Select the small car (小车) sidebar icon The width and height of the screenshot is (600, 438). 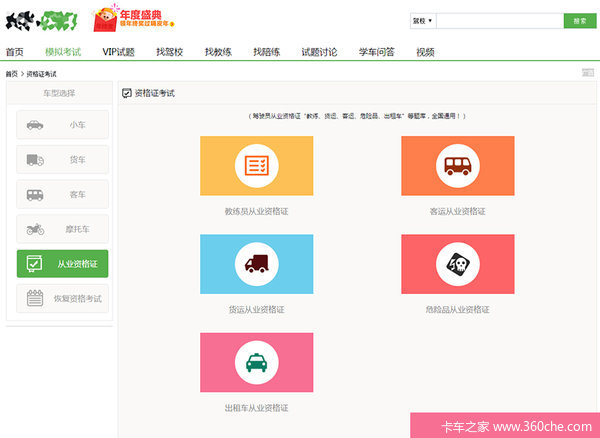[35, 125]
